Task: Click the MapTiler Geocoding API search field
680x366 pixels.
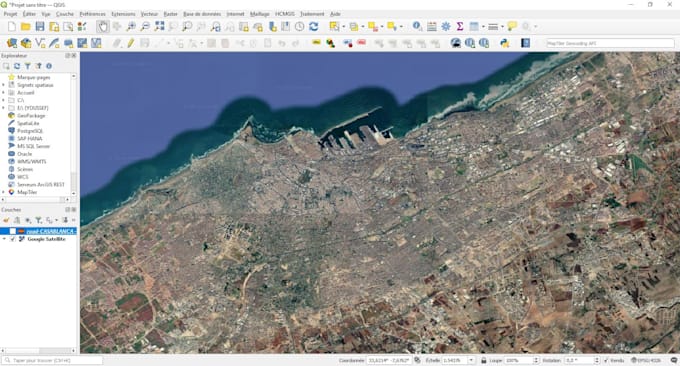Action: click(x=610, y=43)
